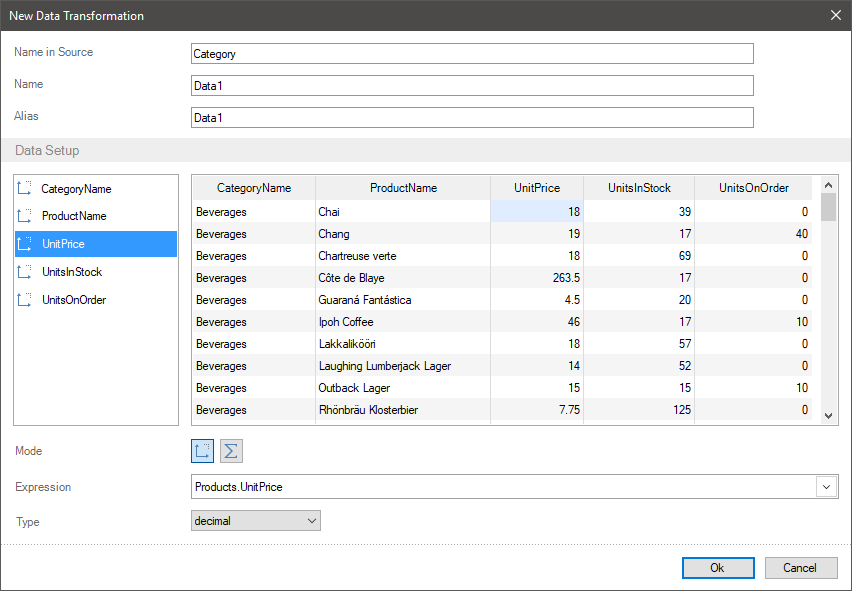This screenshot has width=852, height=591.
Task: Click the UnitsInStock column header
Action: (x=639, y=188)
